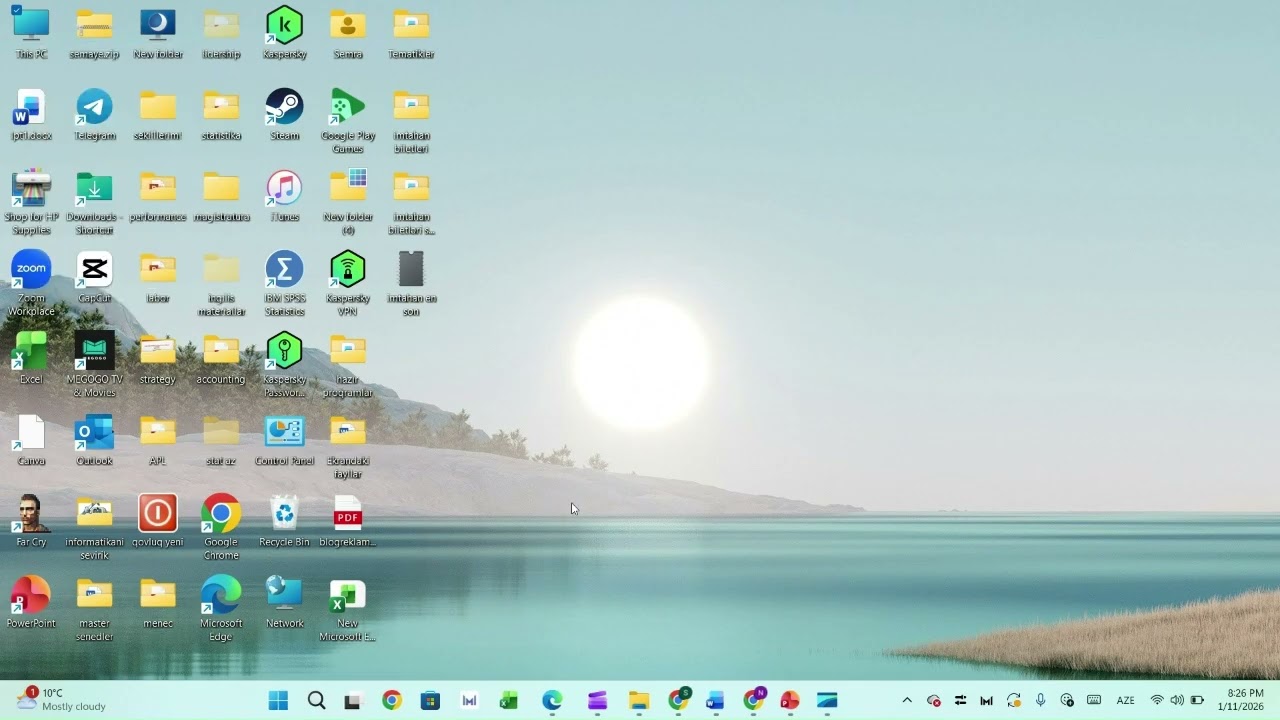Select the magistratura folder
The image size is (1280, 720).
click(221, 196)
